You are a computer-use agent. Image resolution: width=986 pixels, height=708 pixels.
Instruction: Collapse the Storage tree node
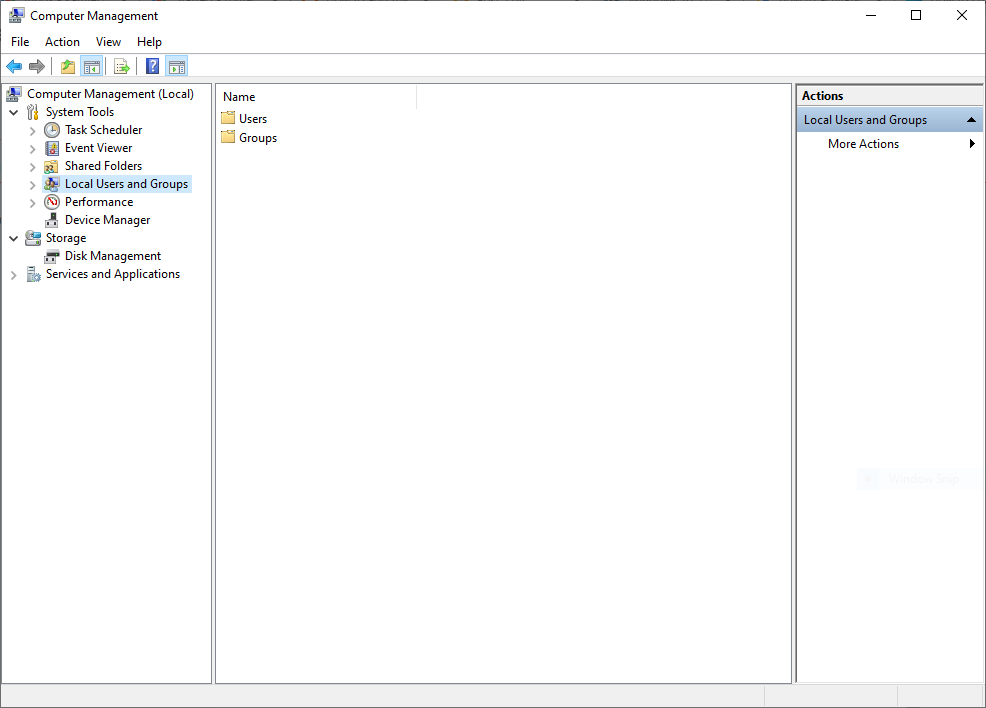pyautogui.click(x=14, y=238)
